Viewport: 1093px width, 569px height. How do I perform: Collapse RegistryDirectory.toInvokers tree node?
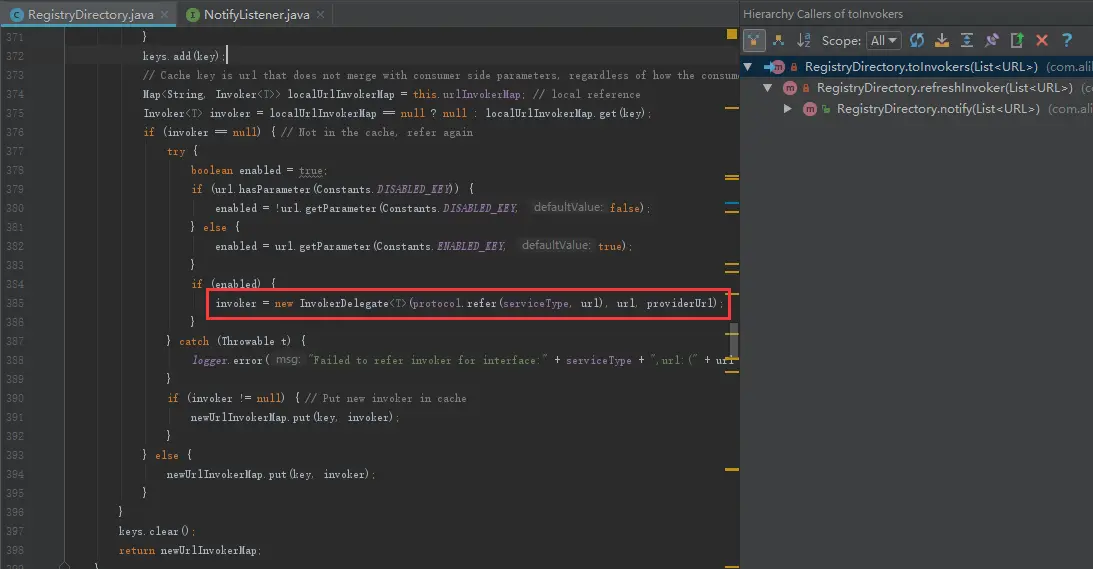click(x=748, y=67)
